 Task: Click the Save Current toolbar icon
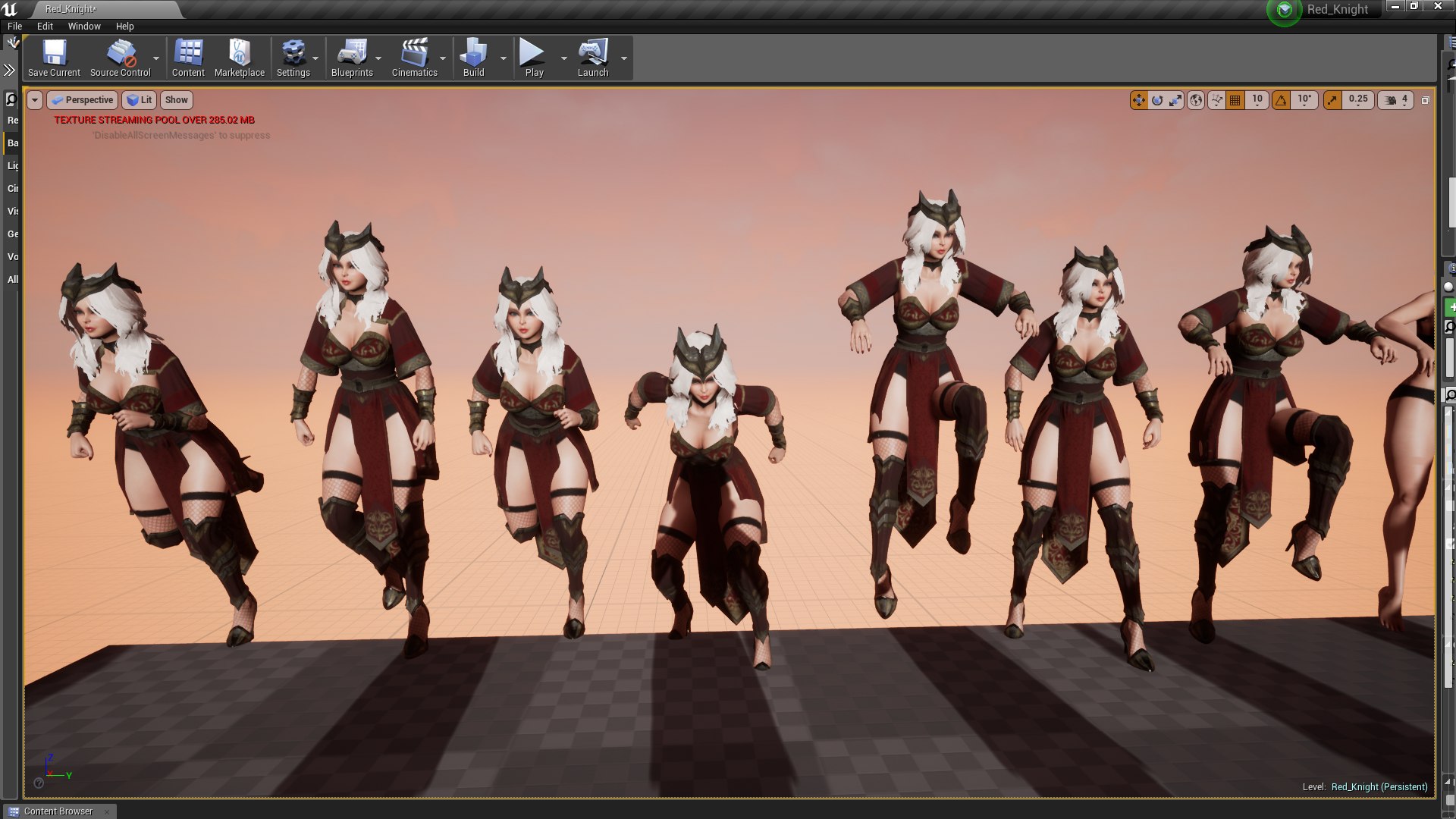[54, 58]
